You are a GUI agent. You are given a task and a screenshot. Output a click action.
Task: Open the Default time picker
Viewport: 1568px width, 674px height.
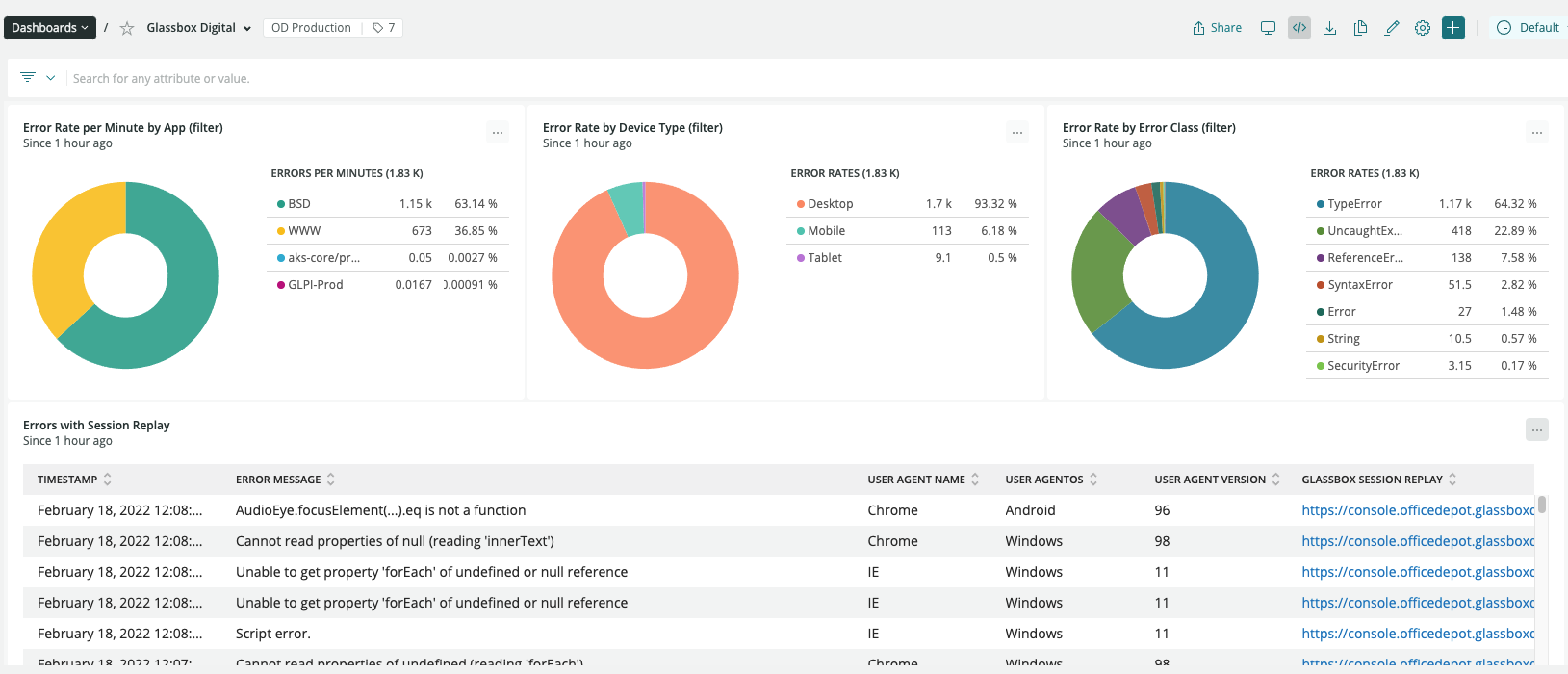click(x=1531, y=28)
